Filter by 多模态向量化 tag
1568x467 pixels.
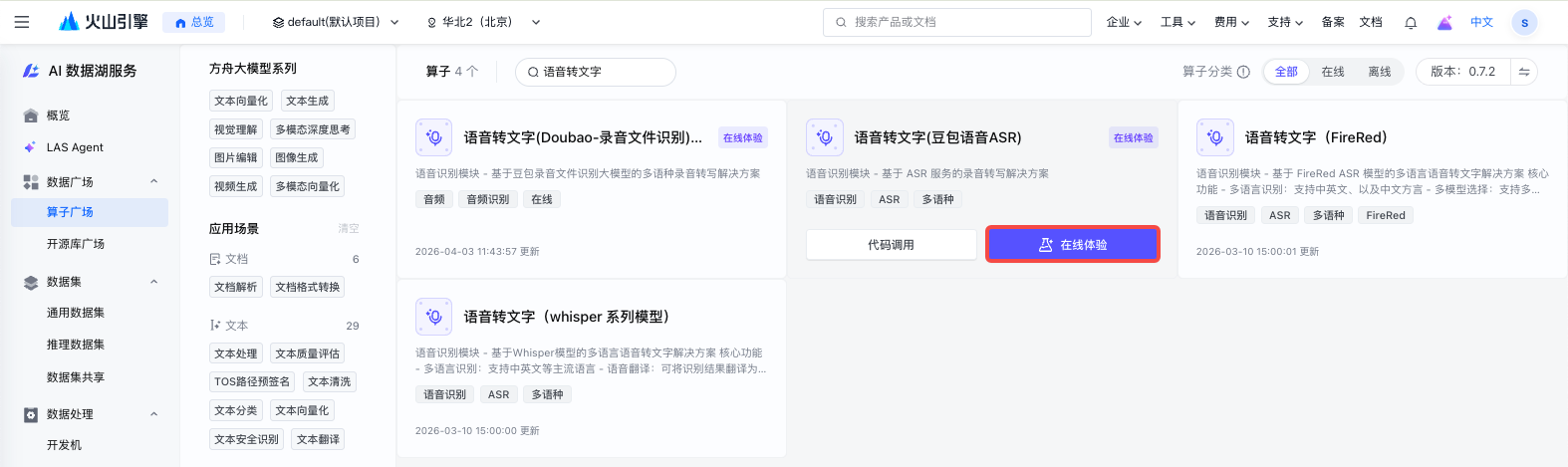(x=307, y=186)
